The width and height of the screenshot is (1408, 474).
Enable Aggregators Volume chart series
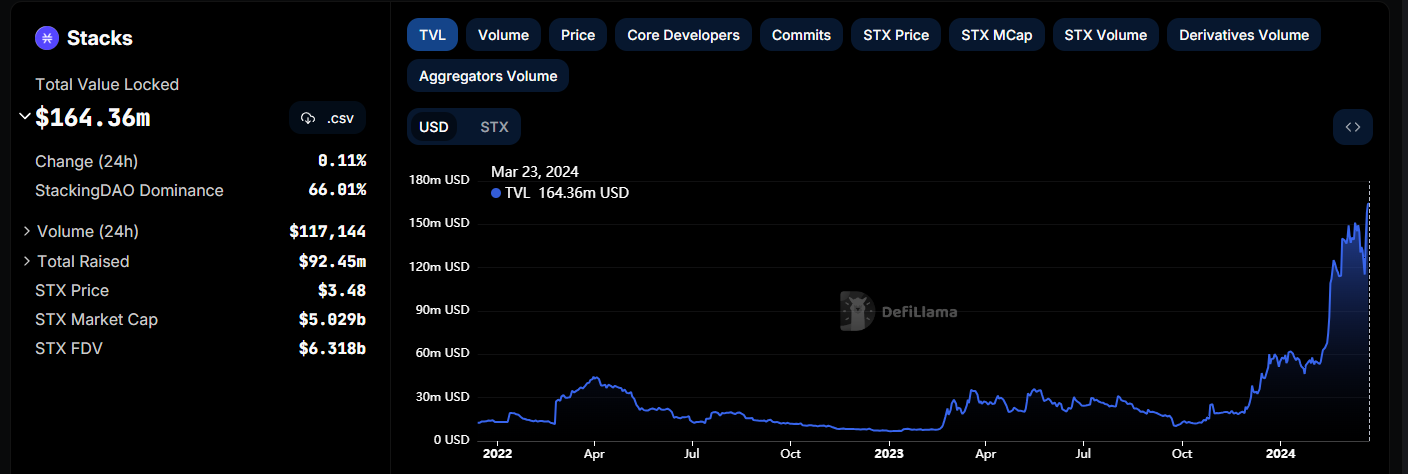488,76
